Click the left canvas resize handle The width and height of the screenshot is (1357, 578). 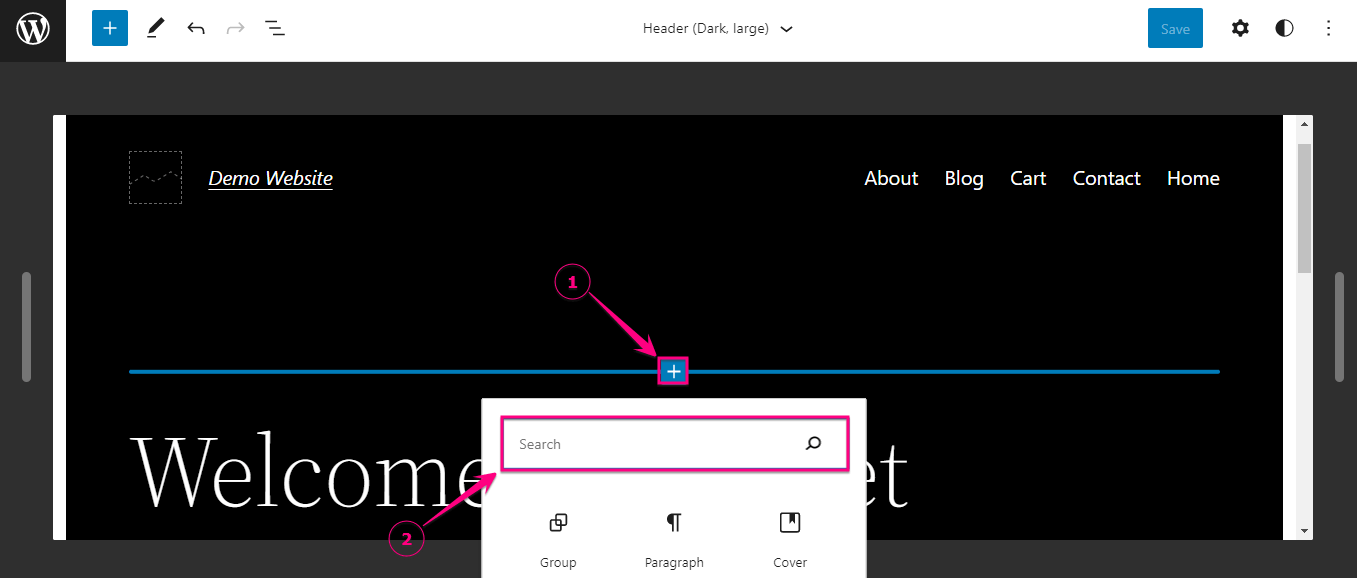[x=27, y=327]
